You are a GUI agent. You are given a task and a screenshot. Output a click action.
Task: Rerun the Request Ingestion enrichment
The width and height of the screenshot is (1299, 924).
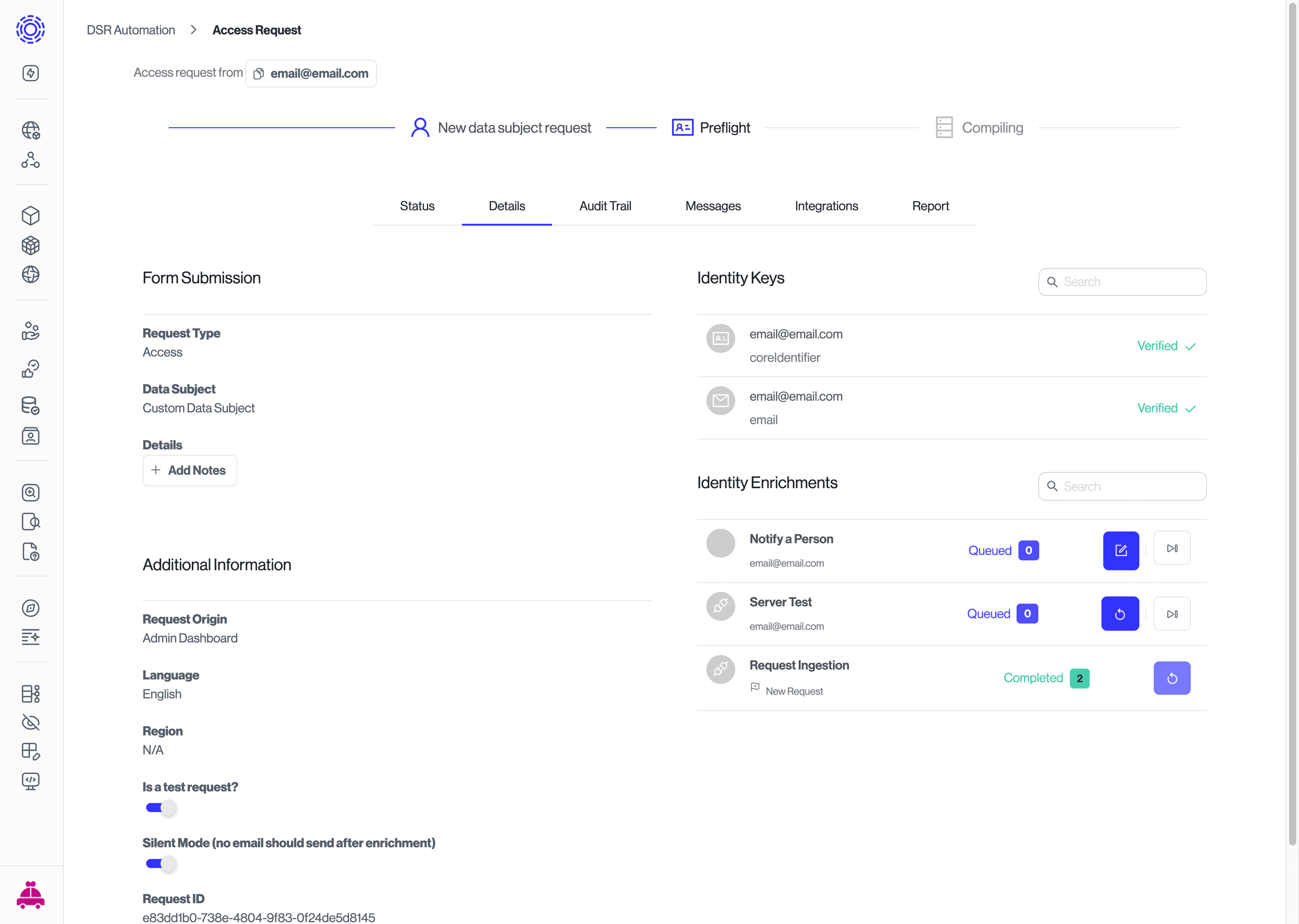tap(1171, 678)
